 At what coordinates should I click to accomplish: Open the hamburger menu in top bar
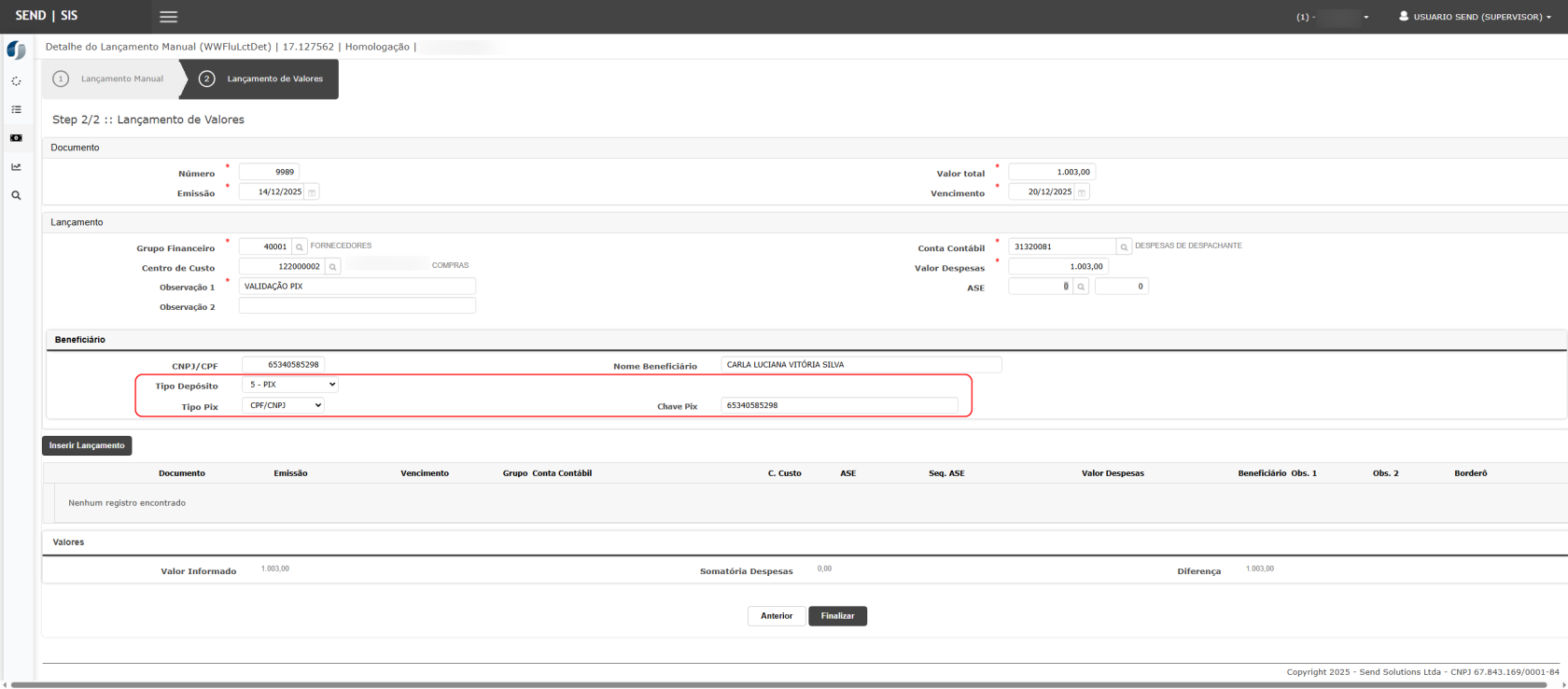point(168,17)
